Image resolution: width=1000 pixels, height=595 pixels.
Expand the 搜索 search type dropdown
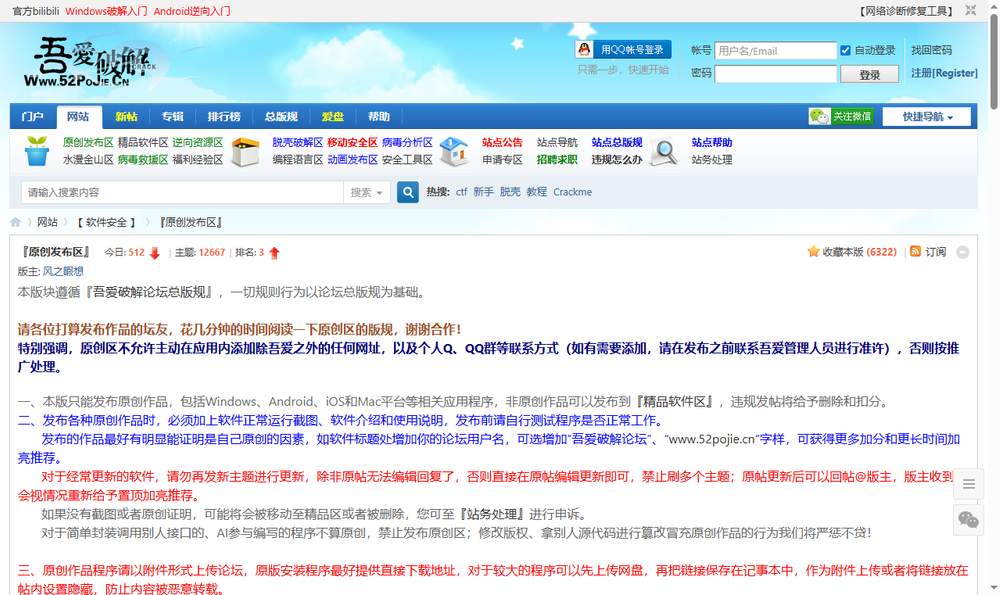click(x=366, y=191)
